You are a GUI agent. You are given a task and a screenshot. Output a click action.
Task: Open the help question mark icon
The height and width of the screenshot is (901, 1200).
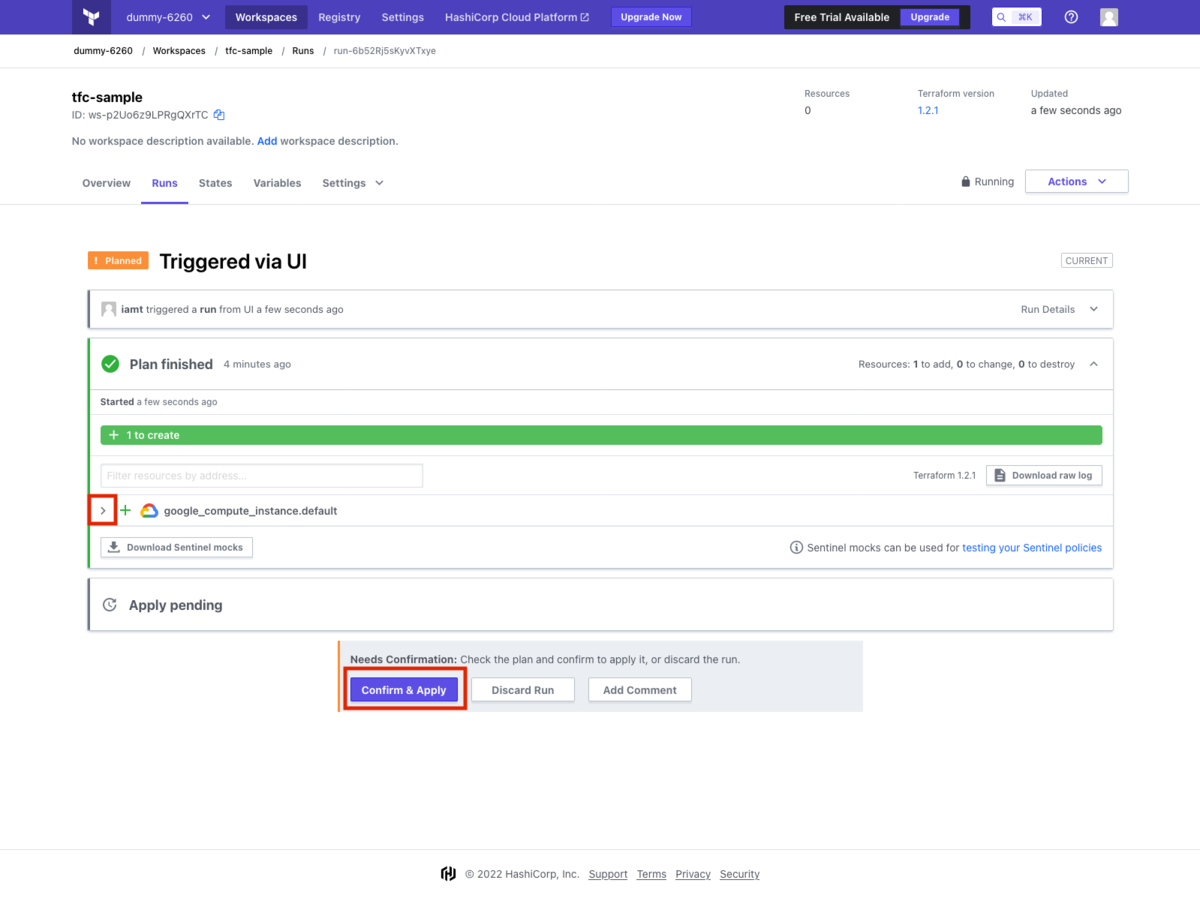[1071, 17]
